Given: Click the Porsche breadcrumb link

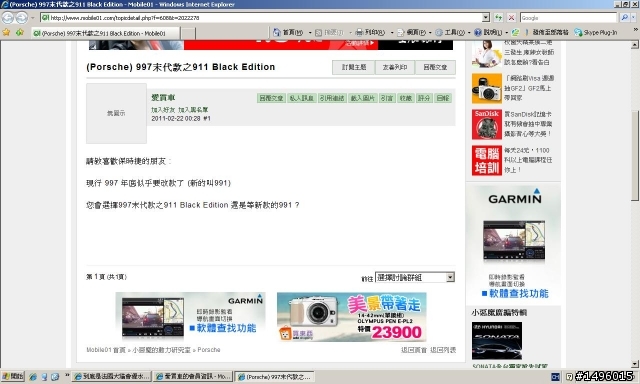Looking at the screenshot, I should [x=209, y=350].
